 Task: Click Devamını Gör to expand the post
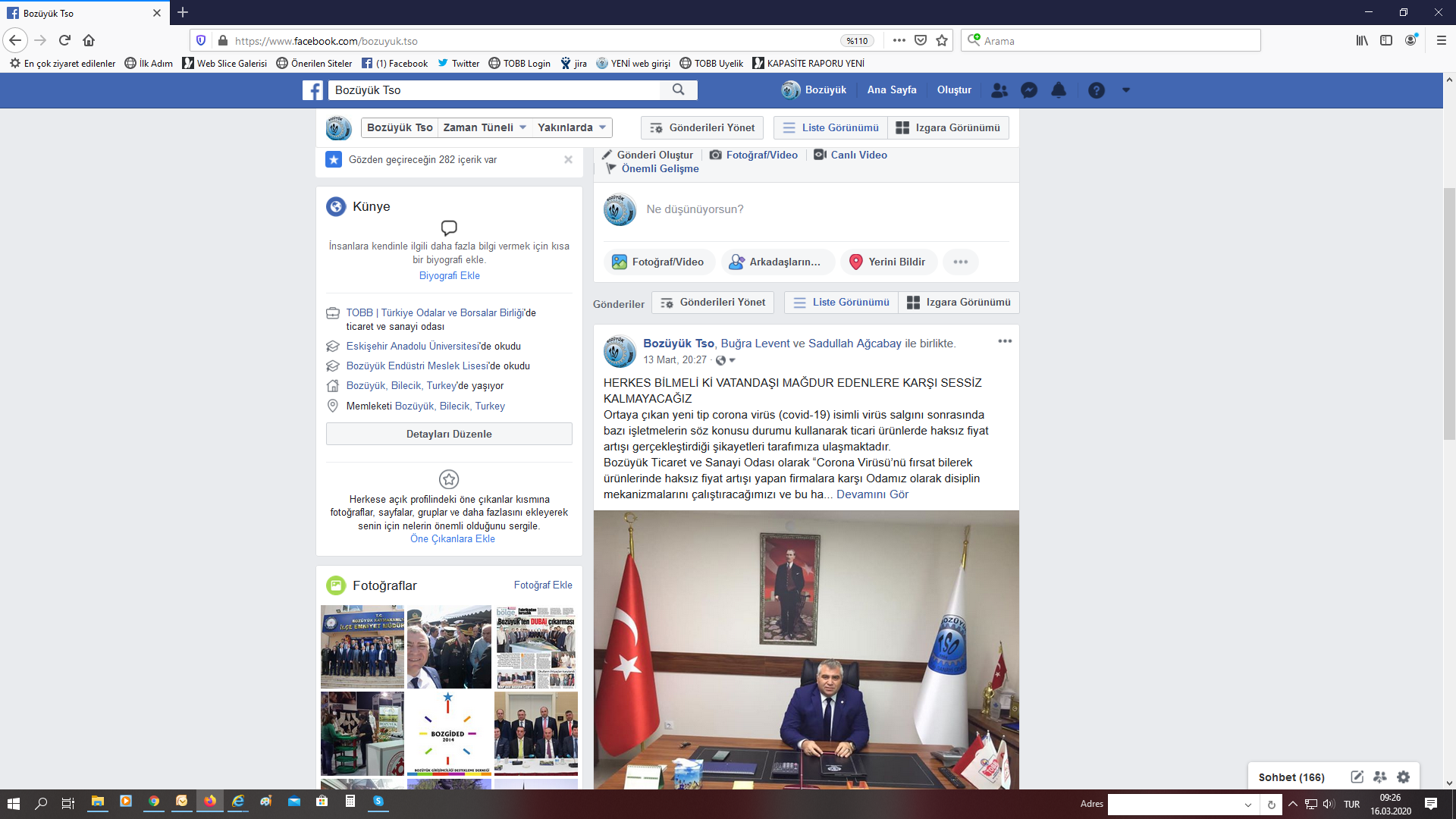pos(872,494)
